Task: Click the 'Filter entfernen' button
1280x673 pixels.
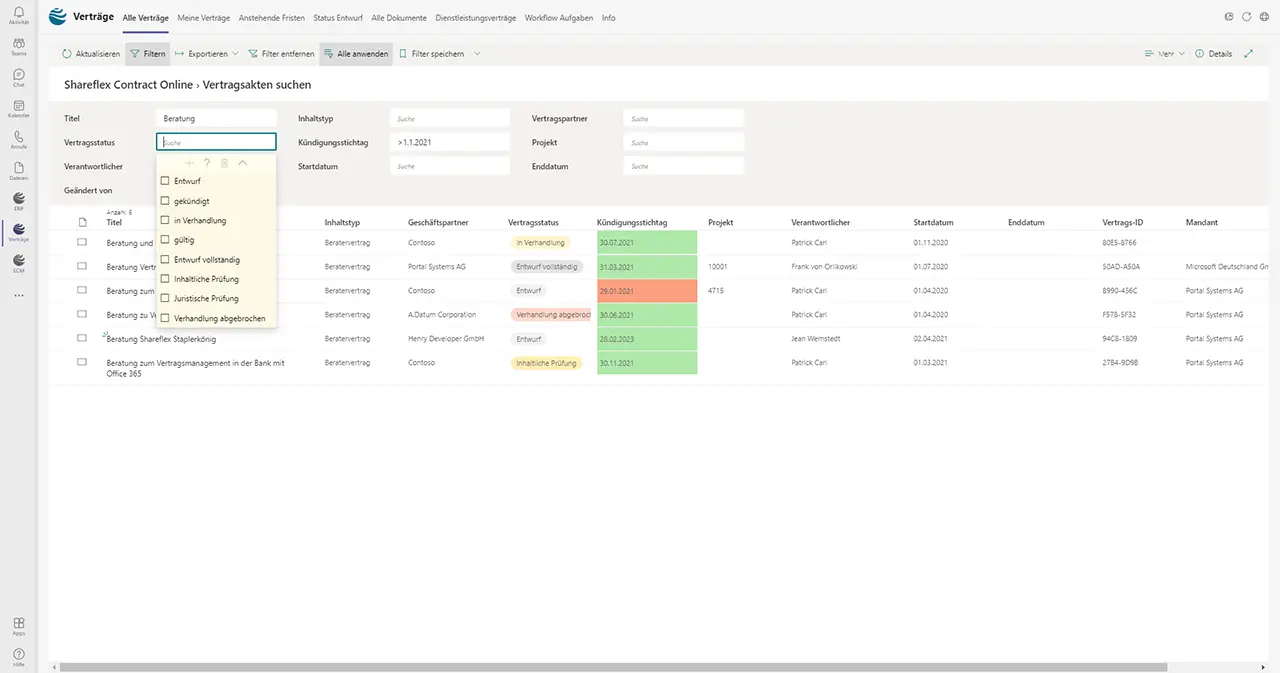Action: pos(281,54)
